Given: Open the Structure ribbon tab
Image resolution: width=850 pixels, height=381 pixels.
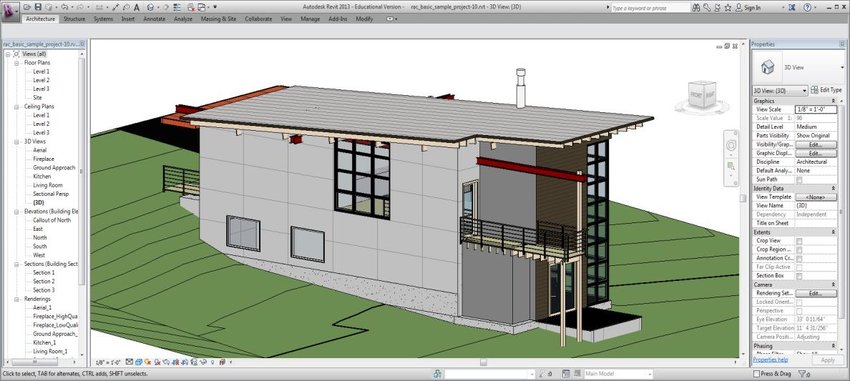Looking at the screenshot, I should pyautogui.click(x=74, y=19).
